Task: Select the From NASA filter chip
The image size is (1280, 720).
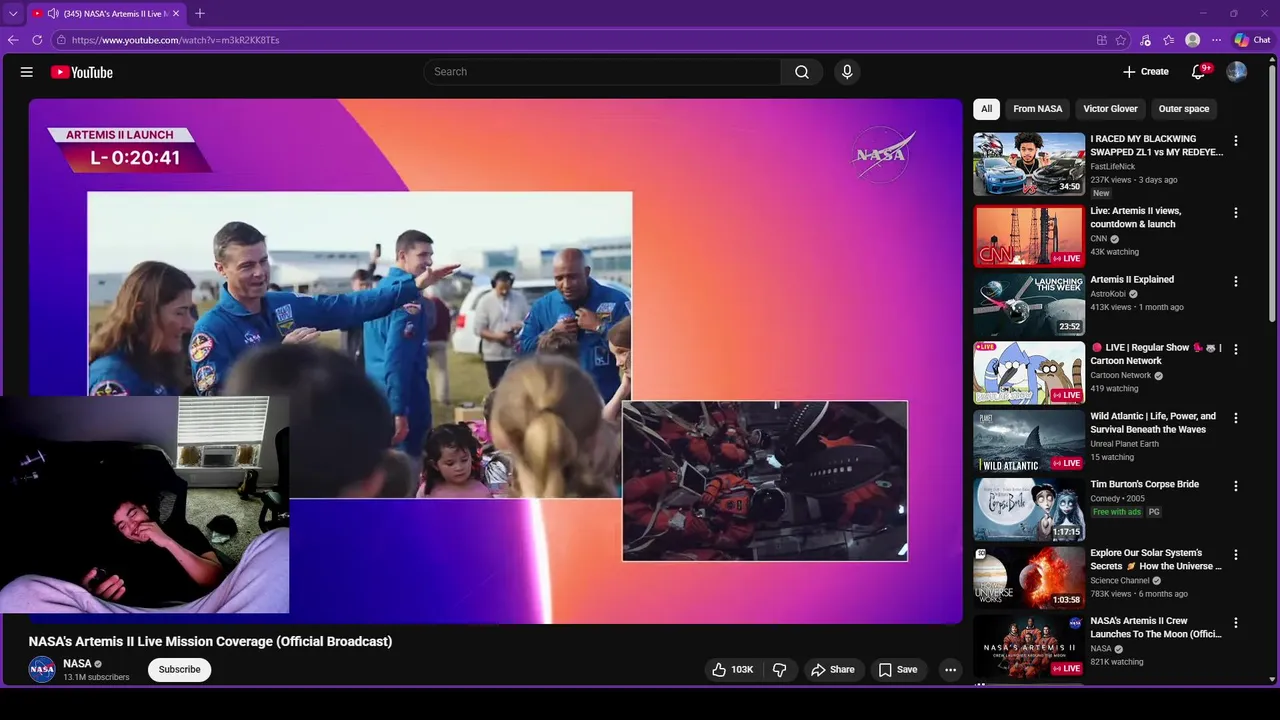Action: (1037, 109)
